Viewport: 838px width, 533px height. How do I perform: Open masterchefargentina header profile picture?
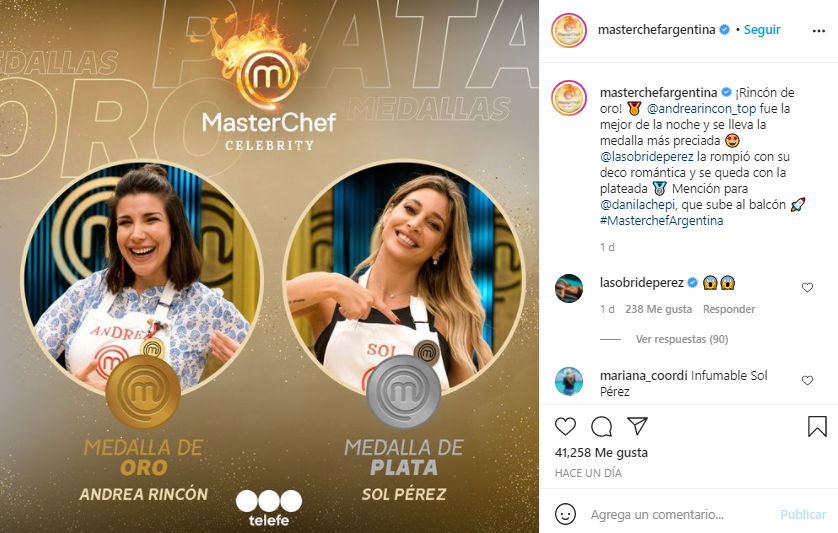(569, 30)
